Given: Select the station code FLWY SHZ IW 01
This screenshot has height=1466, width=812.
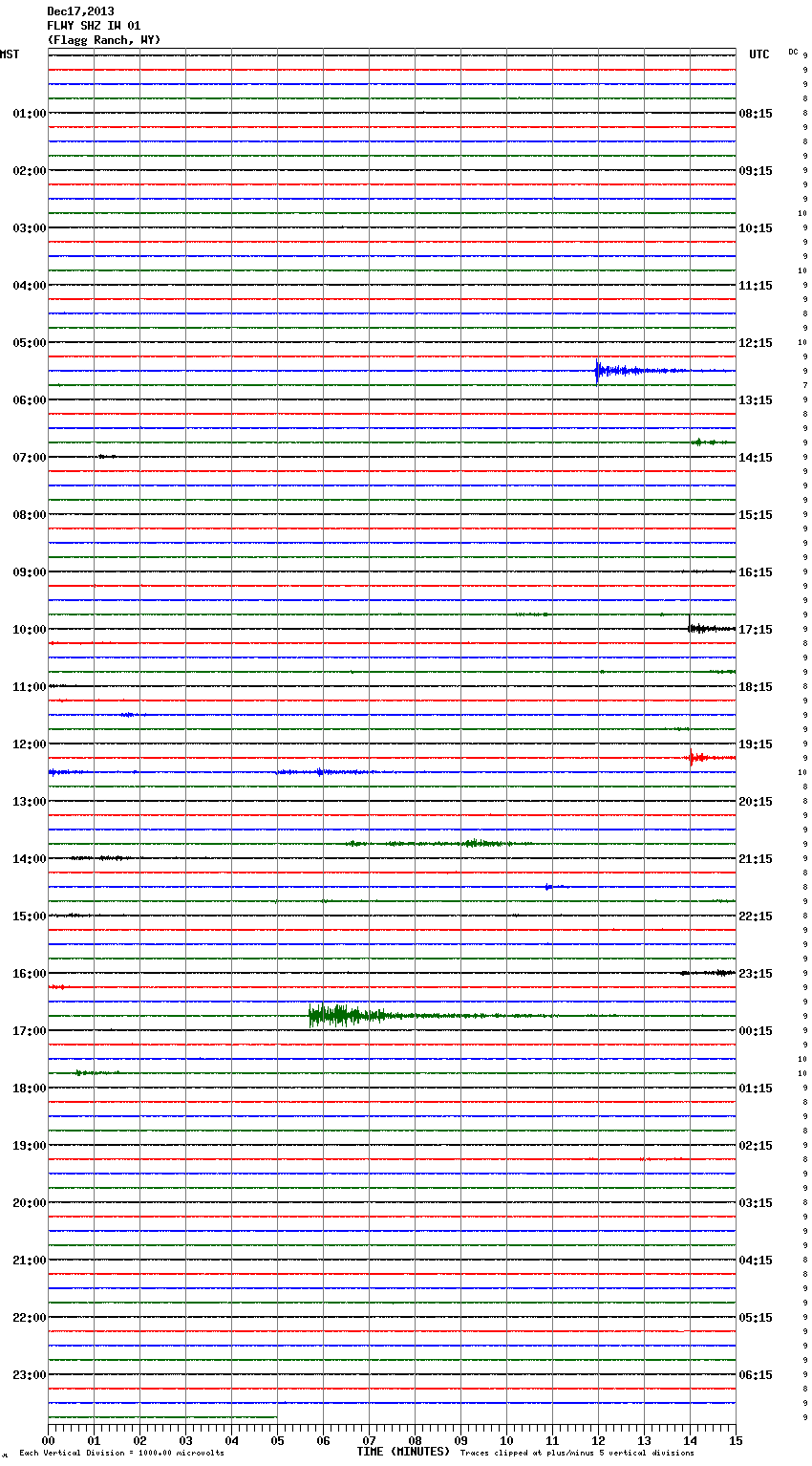Looking at the screenshot, I should (x=94, y=26).
